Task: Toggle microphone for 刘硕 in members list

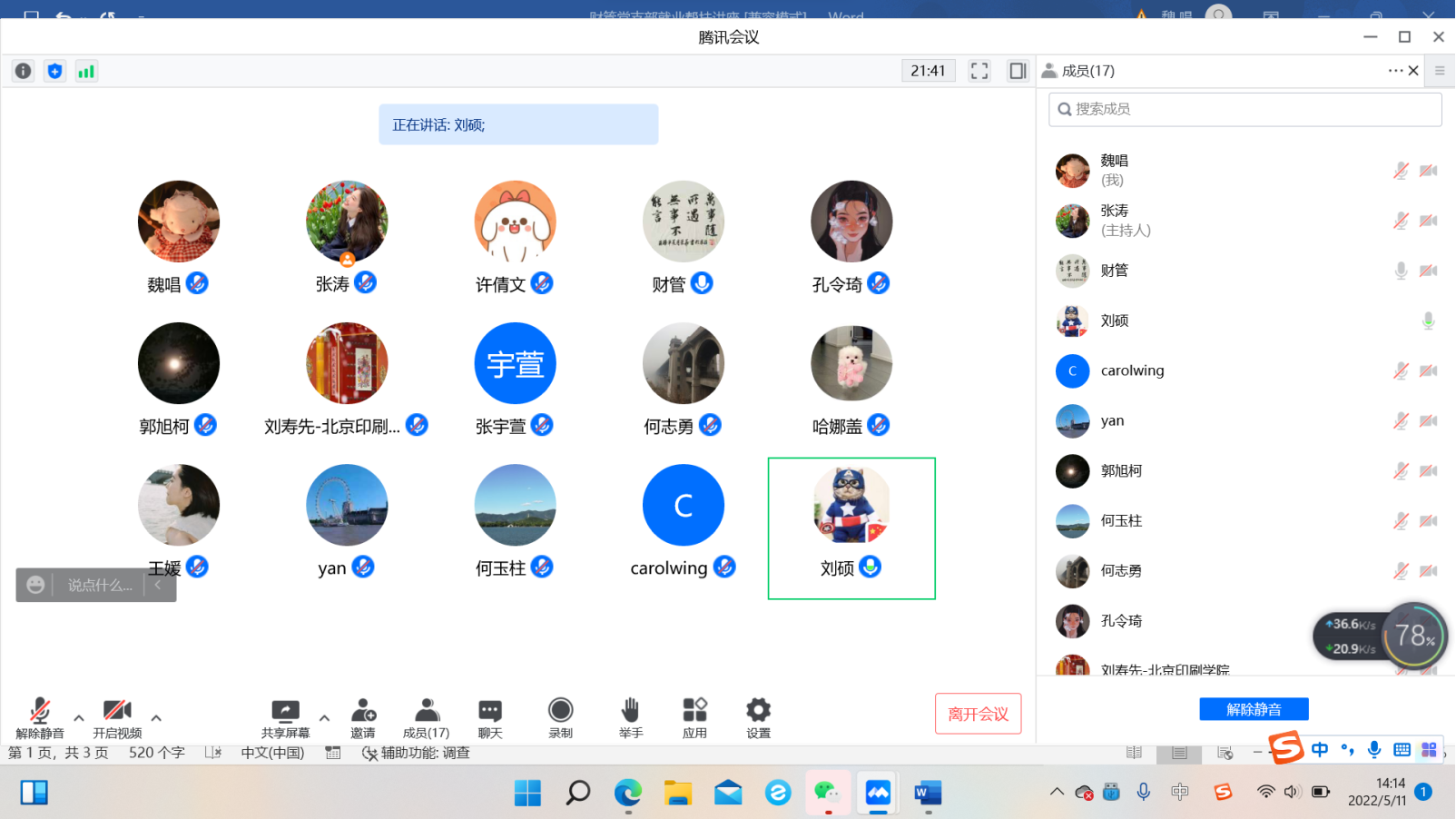Action: pos(1428,321)
